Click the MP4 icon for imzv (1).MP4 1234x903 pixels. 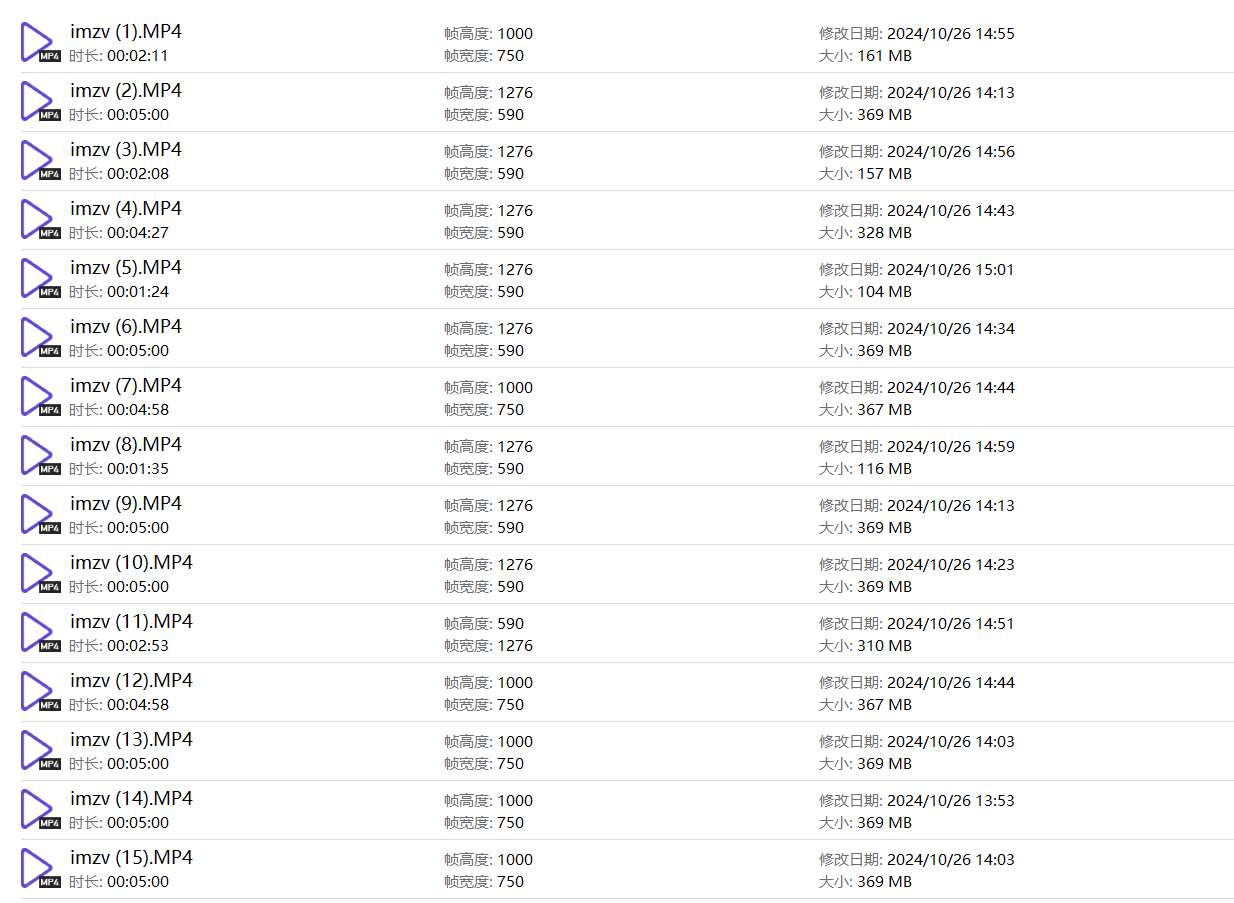pos(38,43)
